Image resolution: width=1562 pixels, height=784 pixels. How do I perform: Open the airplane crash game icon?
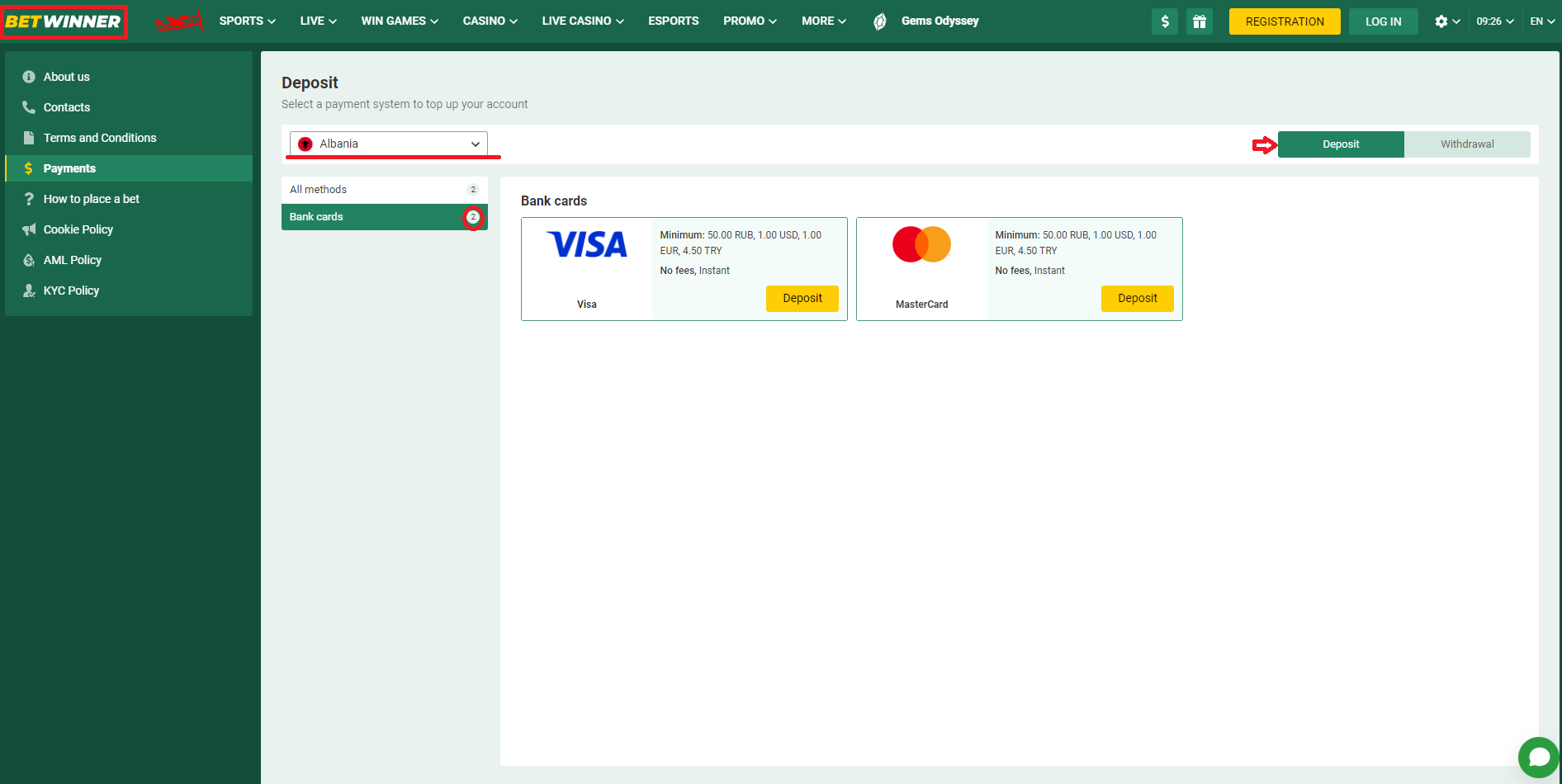tap(179, 21)
